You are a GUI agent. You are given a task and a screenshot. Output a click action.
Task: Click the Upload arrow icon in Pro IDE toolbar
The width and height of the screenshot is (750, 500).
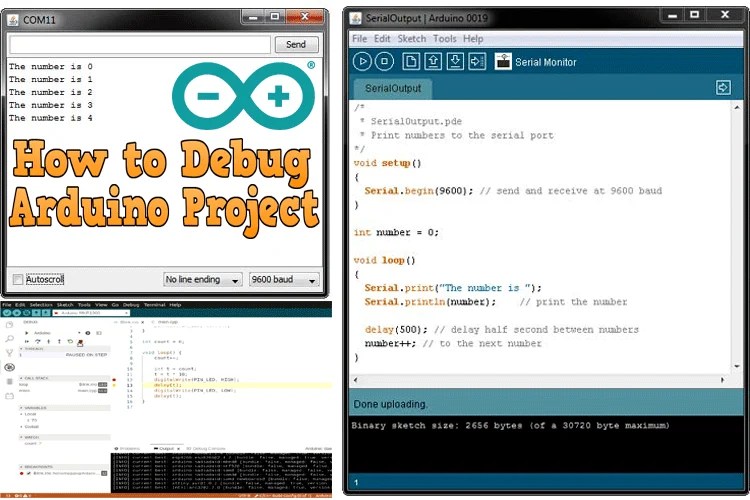17,312
